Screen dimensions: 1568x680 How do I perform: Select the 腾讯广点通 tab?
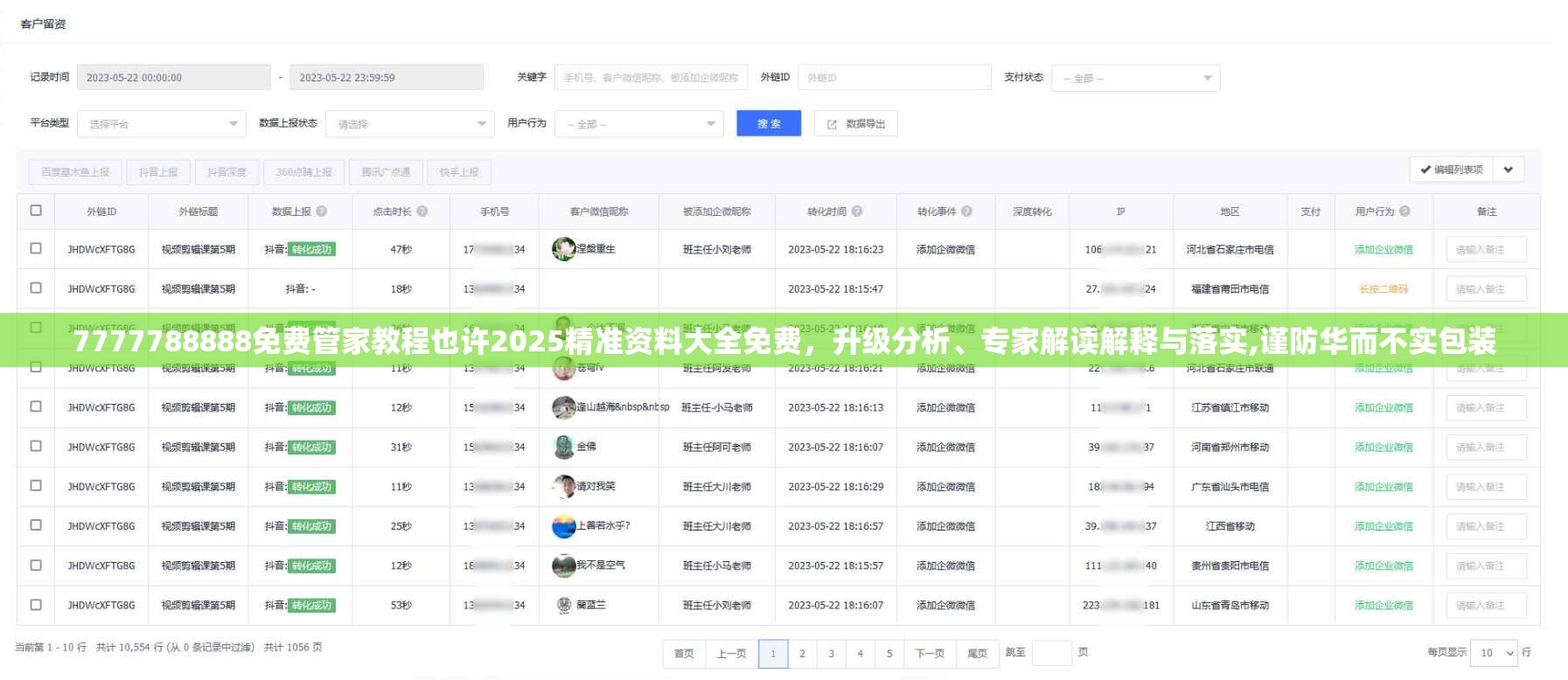tap(386, 172)
